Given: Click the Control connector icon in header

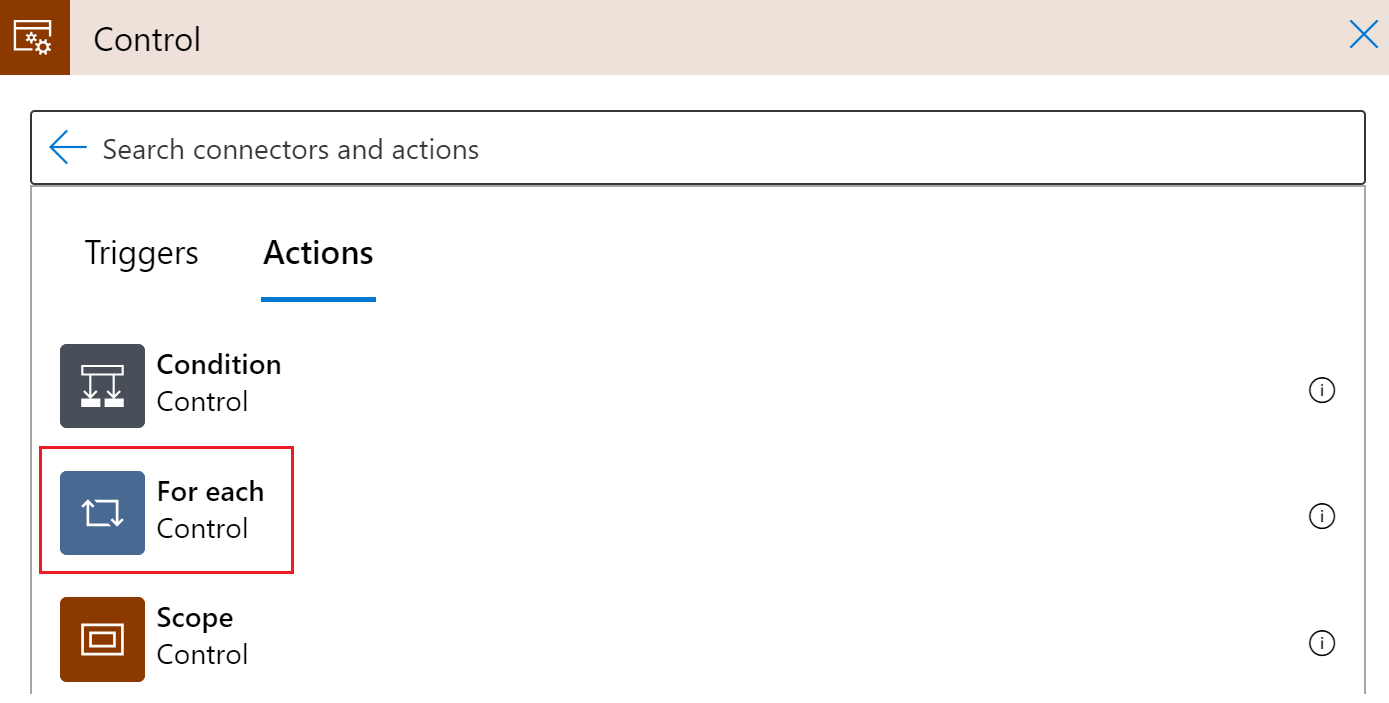Looking at the screenshot, I should coord(34,38).
